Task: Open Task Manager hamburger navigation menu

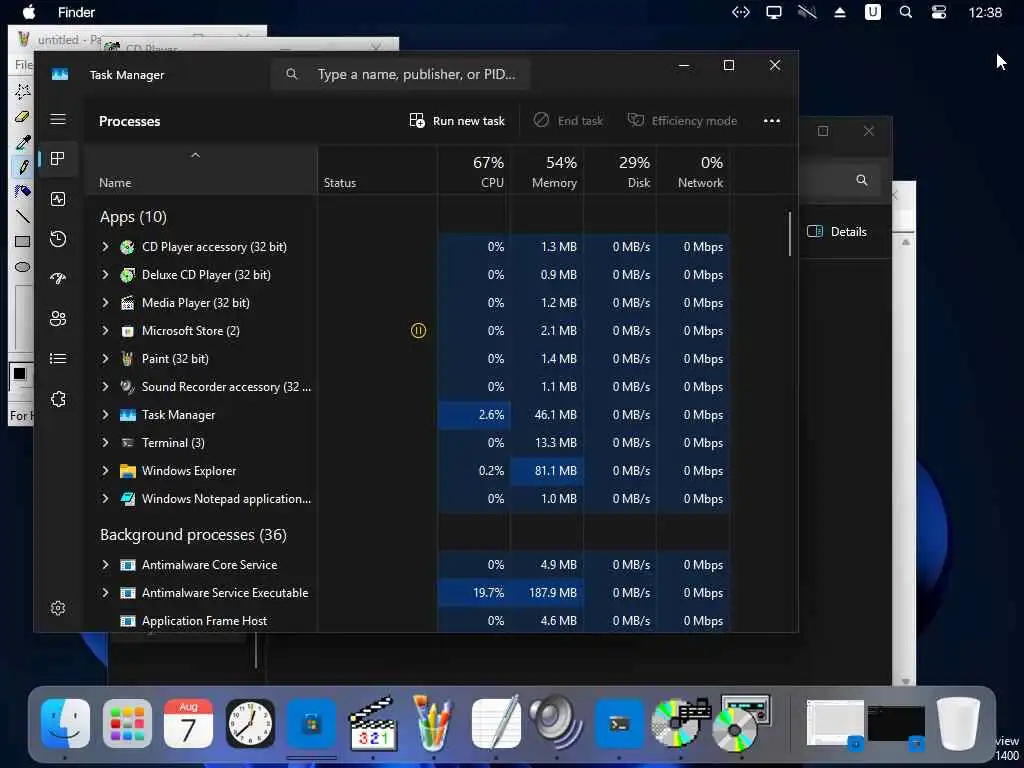Action: click(58, 119)
